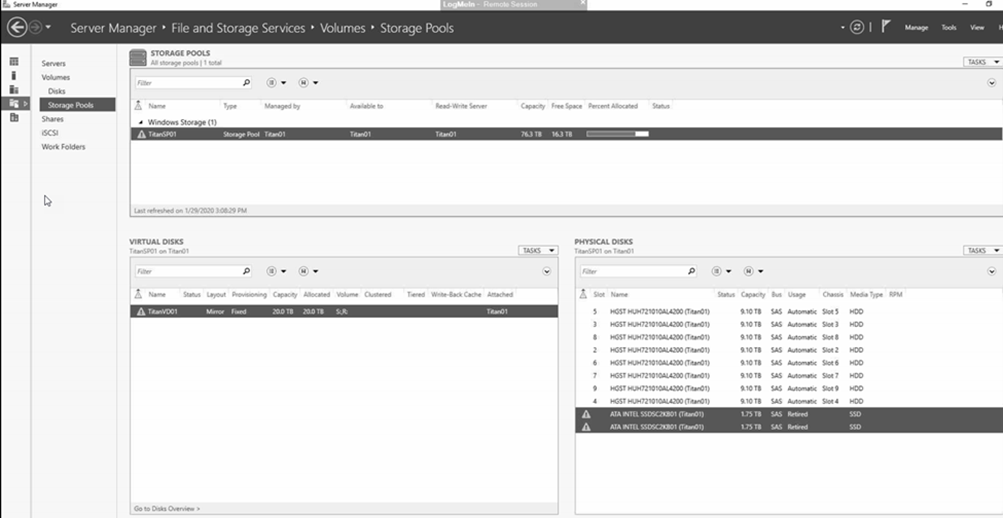The height and width of the screenshot is (518, 1003).
Task: Sort virtual disks by Layout column
Action: pos(216,295)
